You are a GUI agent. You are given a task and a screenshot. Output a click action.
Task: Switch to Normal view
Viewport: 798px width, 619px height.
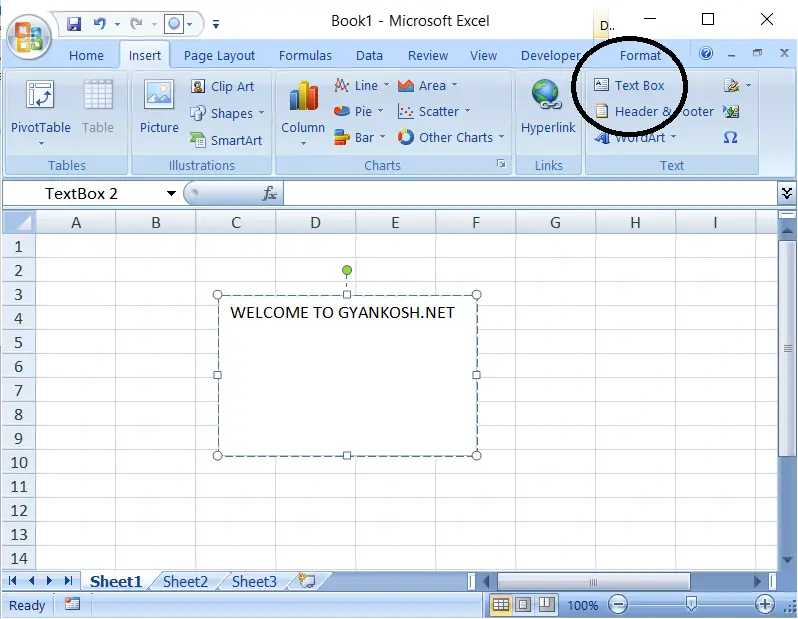coord(501,605)
